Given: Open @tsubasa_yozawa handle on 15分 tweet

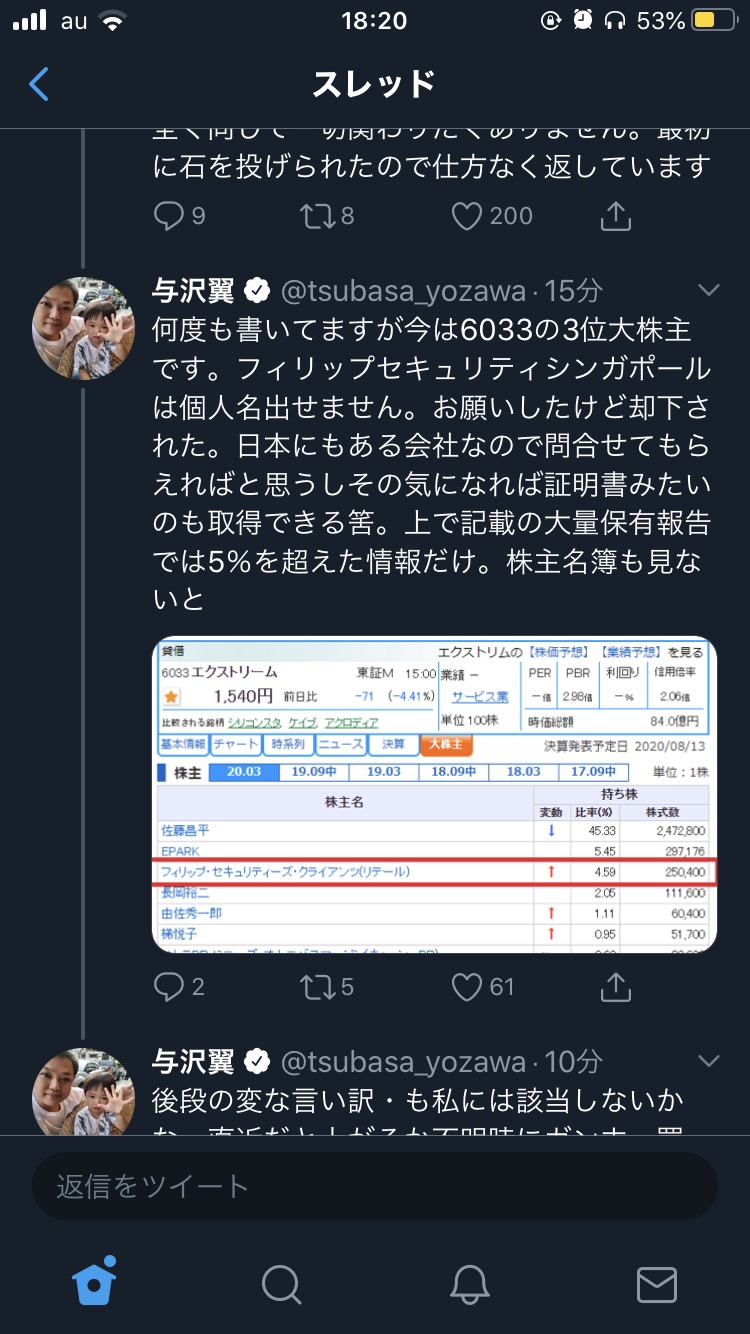Looking at the screenshot, I should click(404, 291).
